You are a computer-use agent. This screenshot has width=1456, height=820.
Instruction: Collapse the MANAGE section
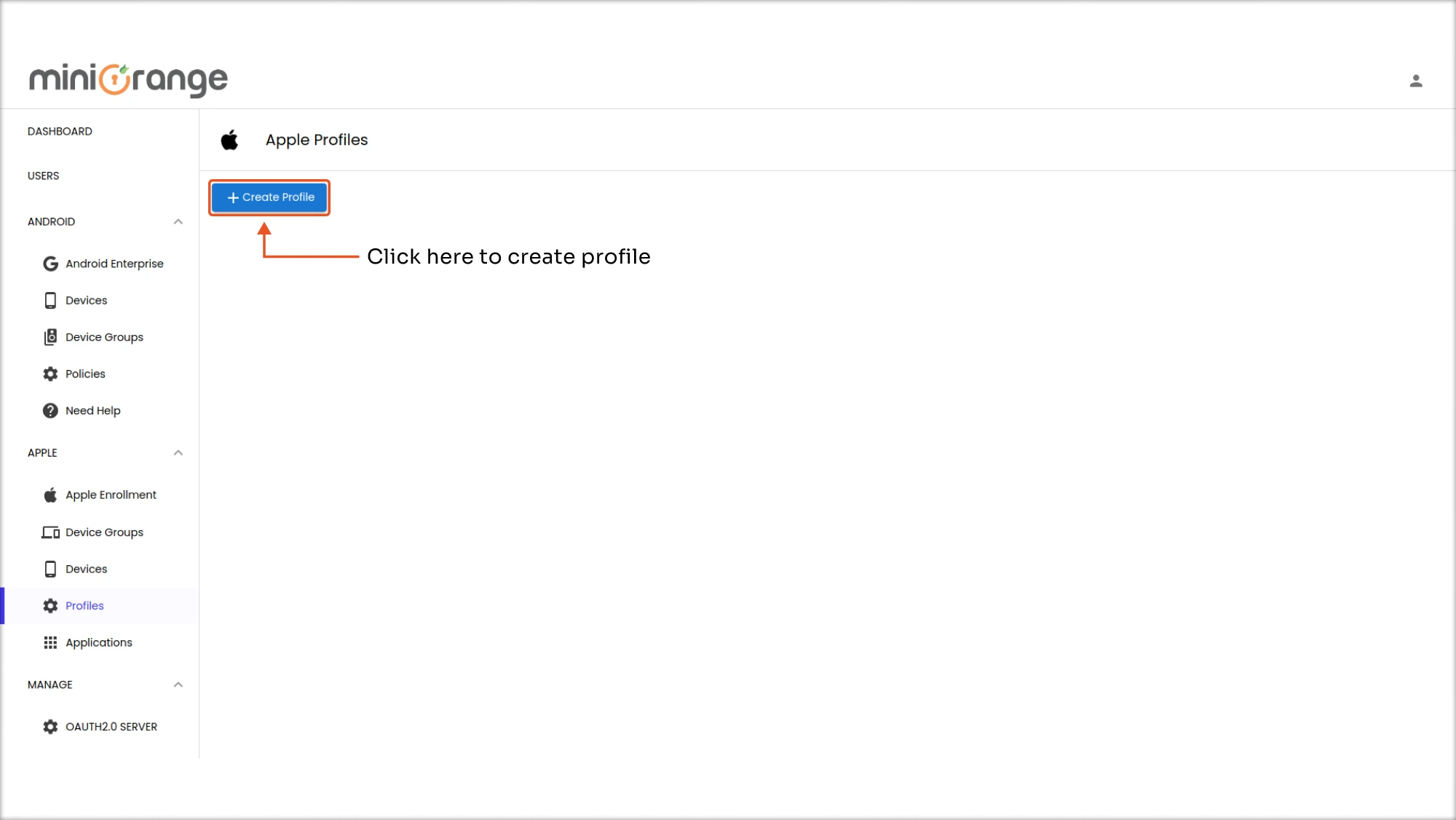(x=178, y=684)
